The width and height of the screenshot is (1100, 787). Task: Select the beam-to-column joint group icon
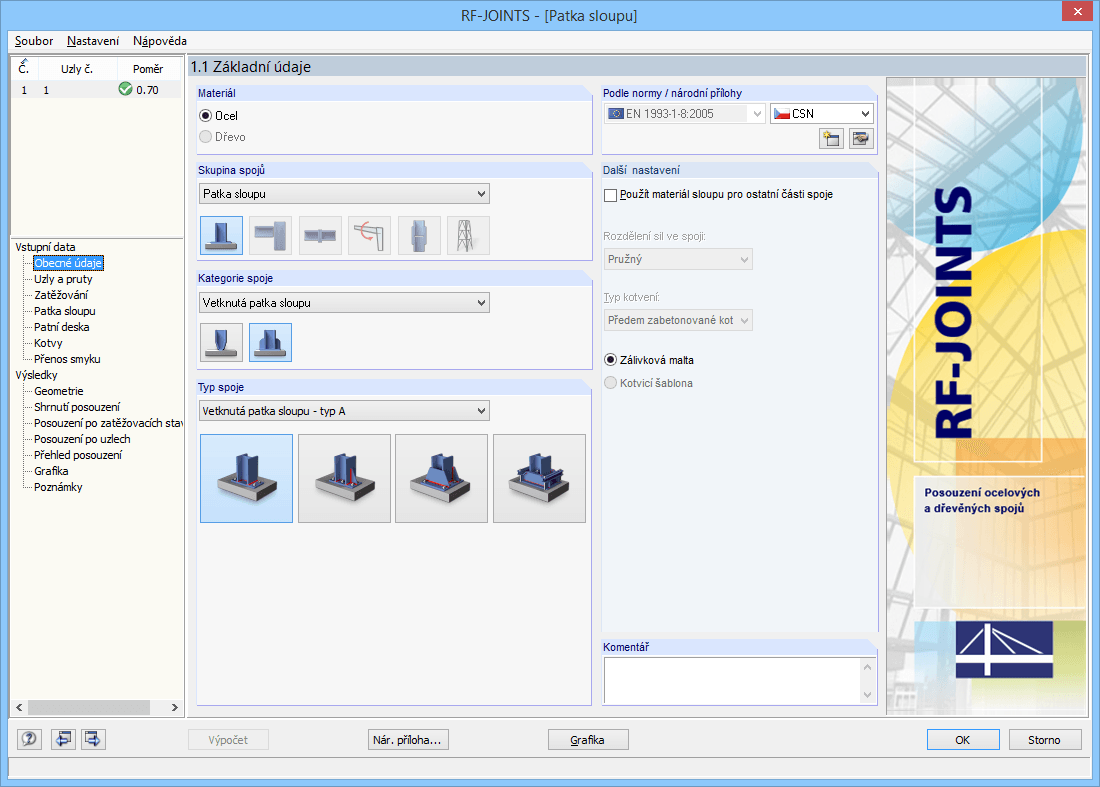tap(271, 235)
